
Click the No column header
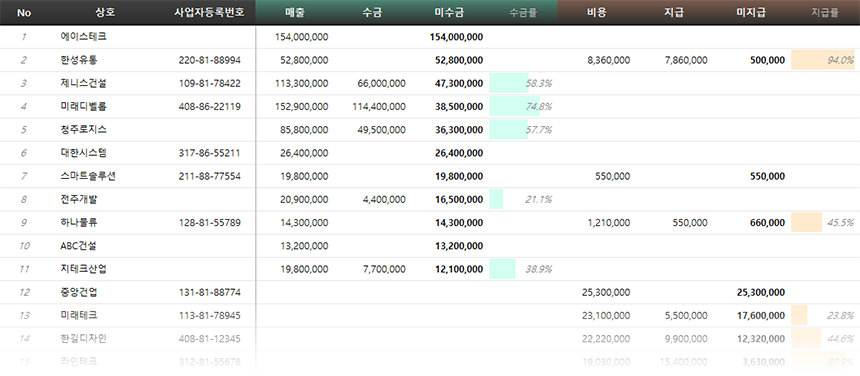click(x=24, y=13)
